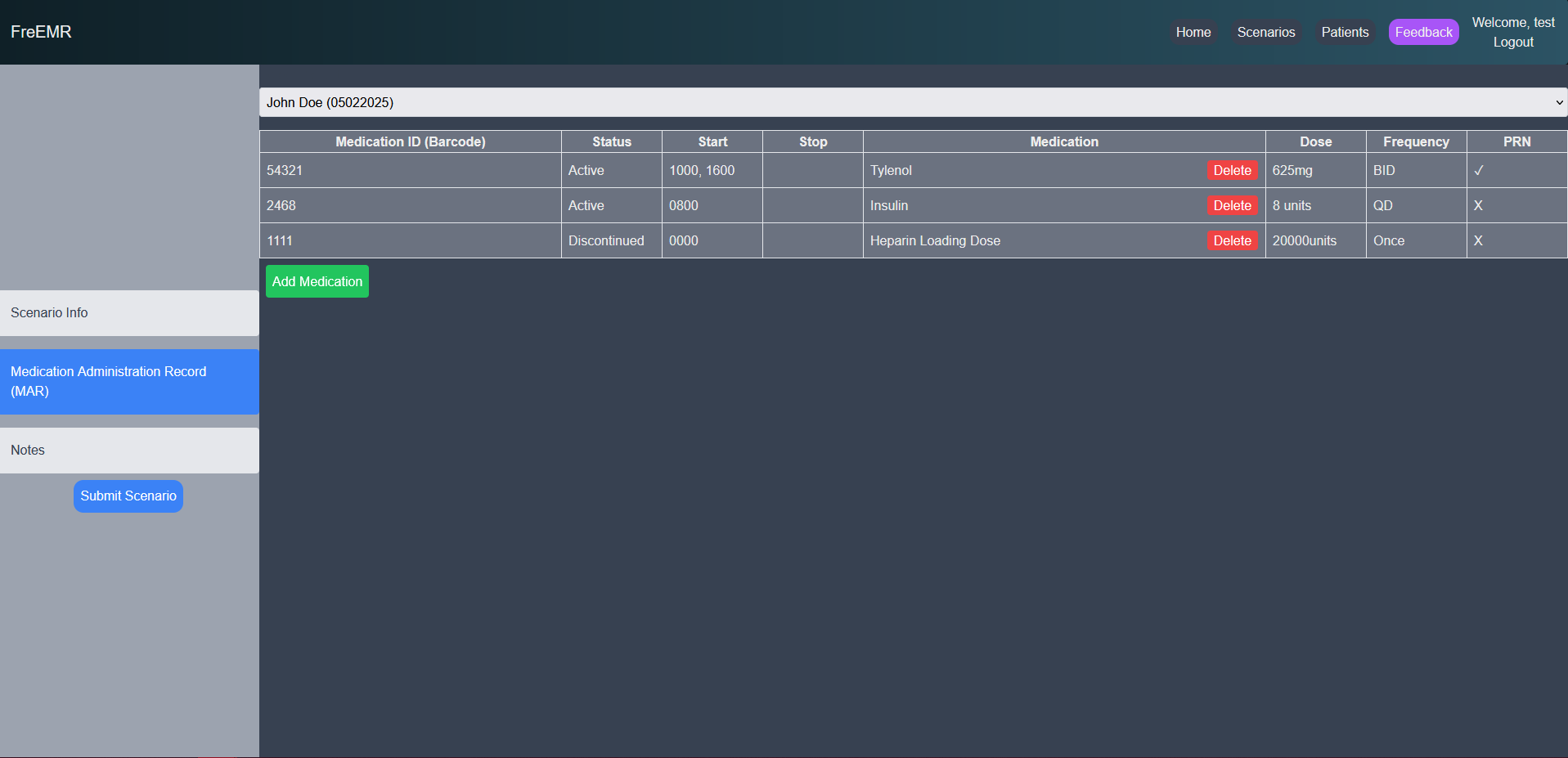Click the FreEMR logo
Viewport: 1568px width, 758px height.
coord(41,32)
